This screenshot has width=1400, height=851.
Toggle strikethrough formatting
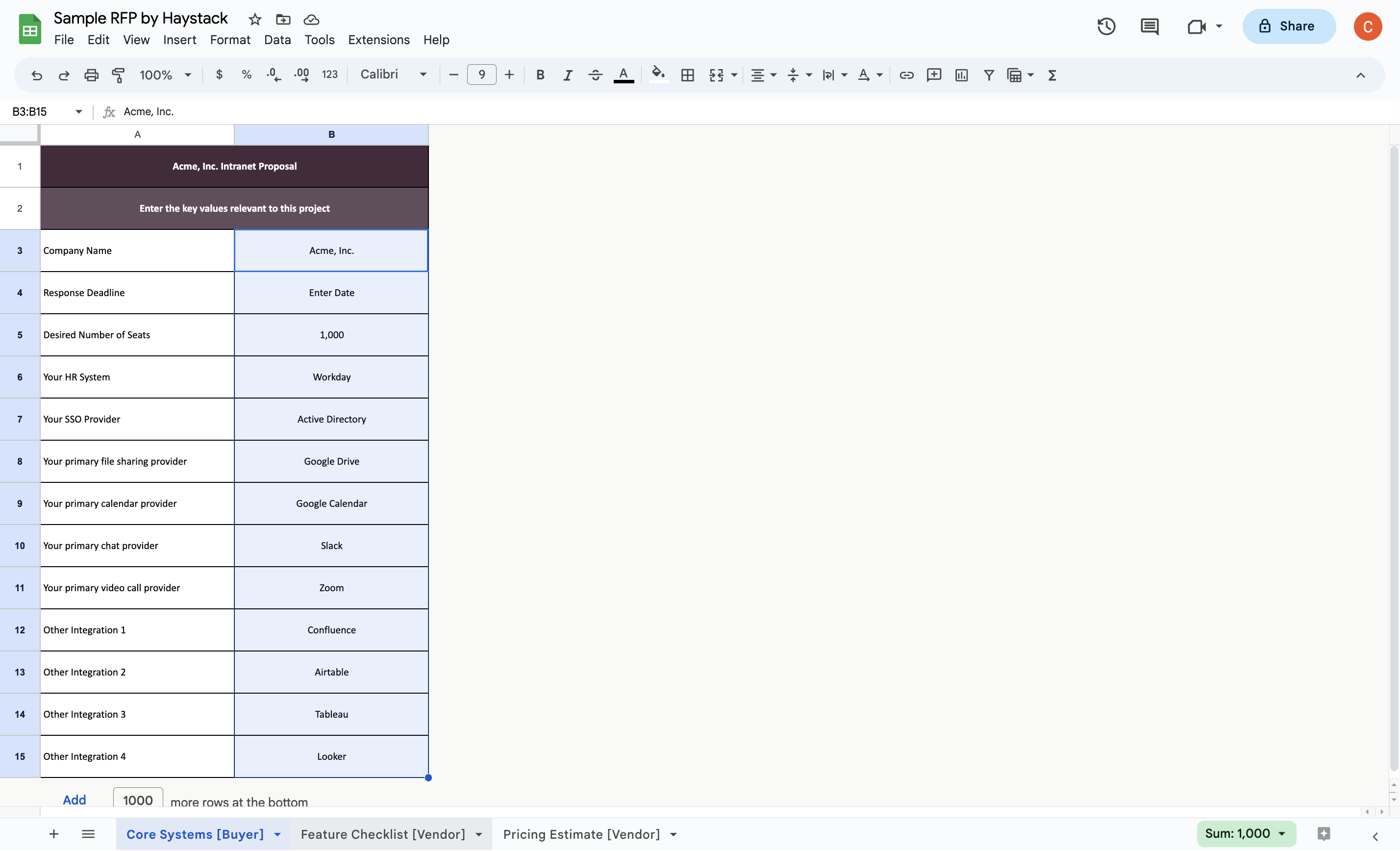[596, 75]
